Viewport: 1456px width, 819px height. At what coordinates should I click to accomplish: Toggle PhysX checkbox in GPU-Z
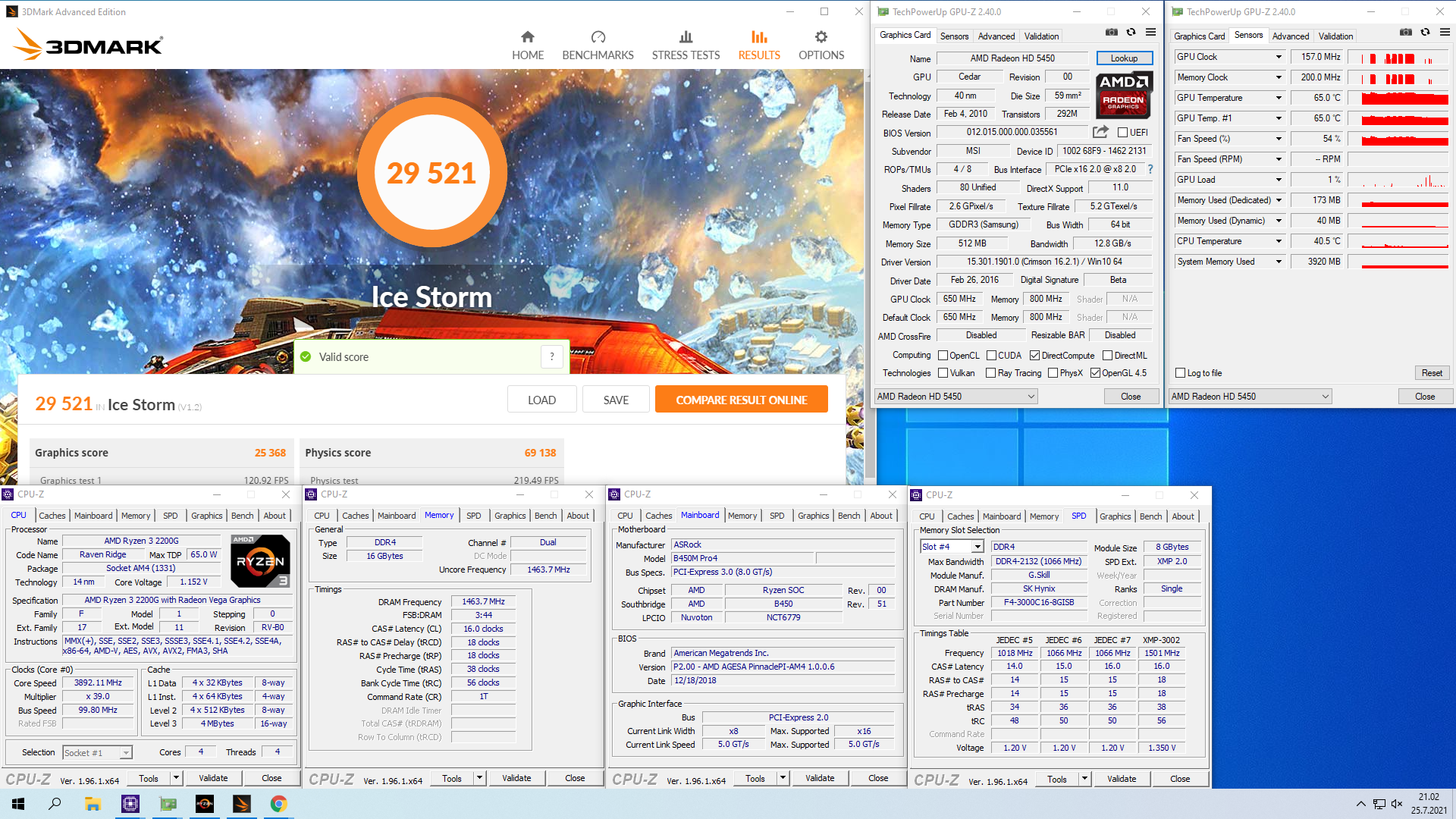tap(1053, 373)
